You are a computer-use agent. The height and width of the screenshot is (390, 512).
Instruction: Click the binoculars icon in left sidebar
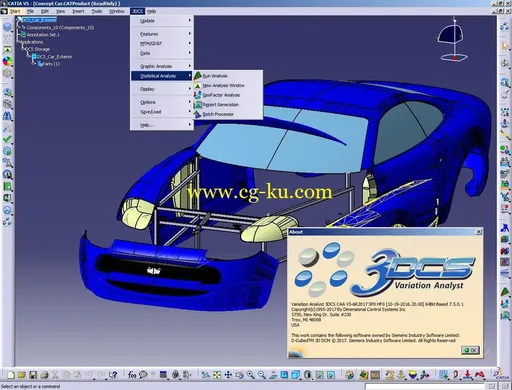tap(7, 116)
